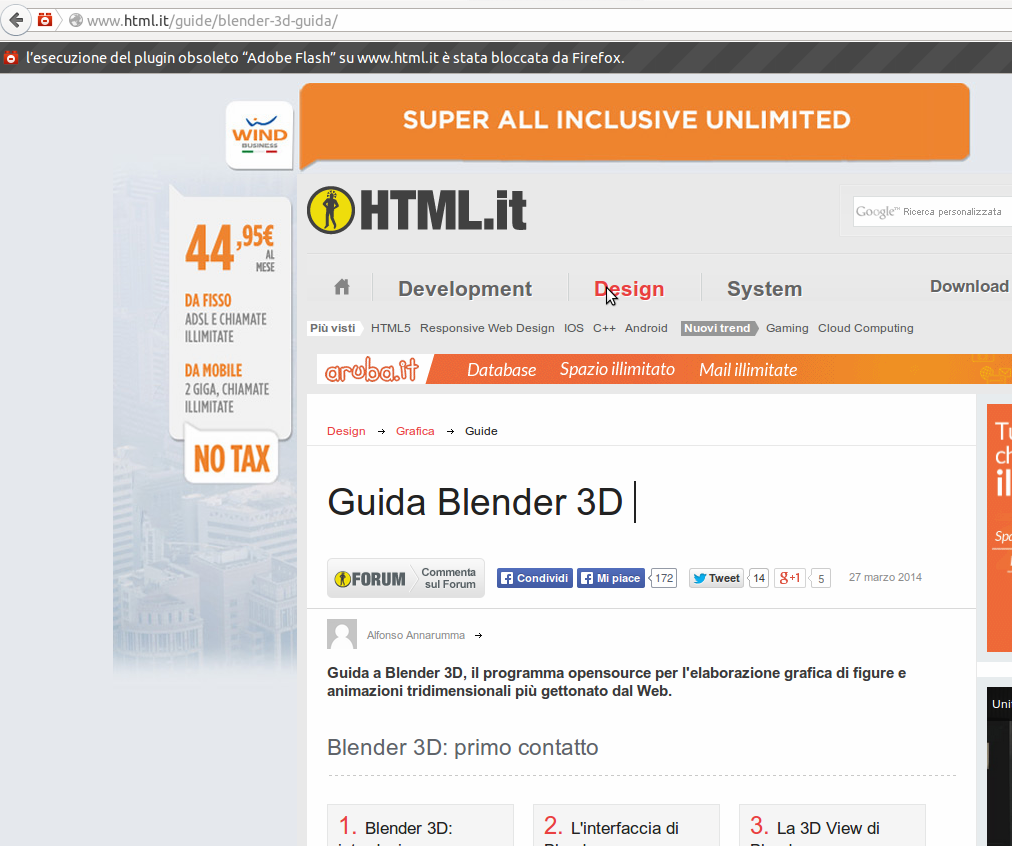Click the browser back navigation arrow

click(15, 19)
